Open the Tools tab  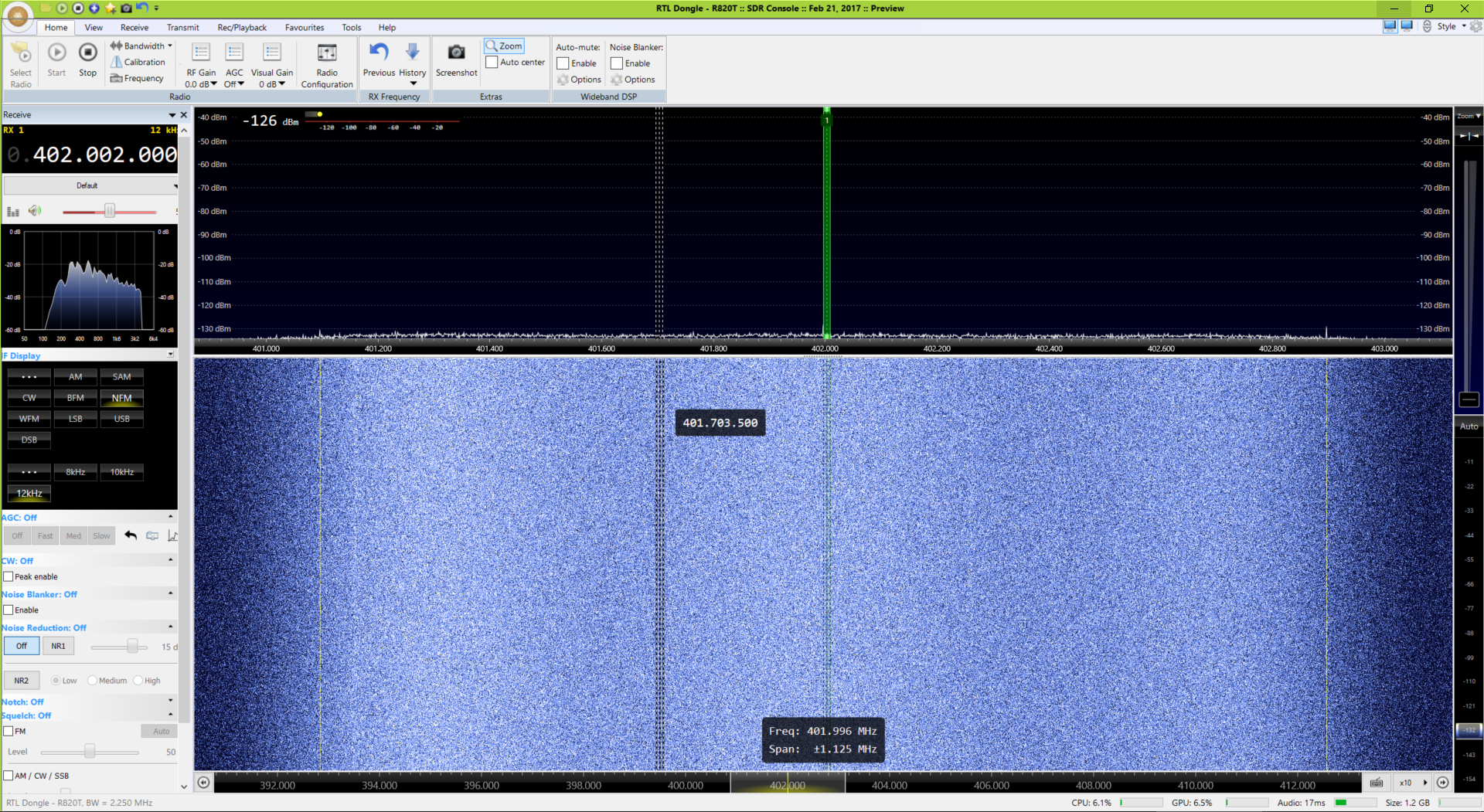click(352, 27)
